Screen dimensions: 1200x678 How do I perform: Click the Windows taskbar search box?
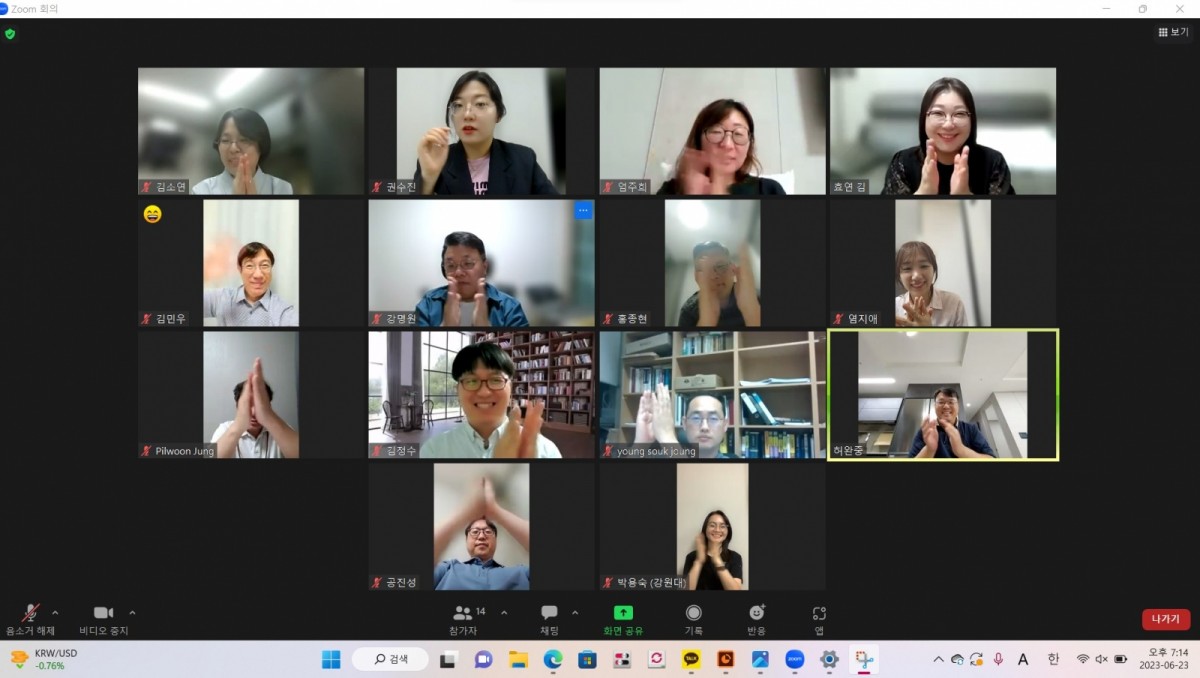pos(391,659)
